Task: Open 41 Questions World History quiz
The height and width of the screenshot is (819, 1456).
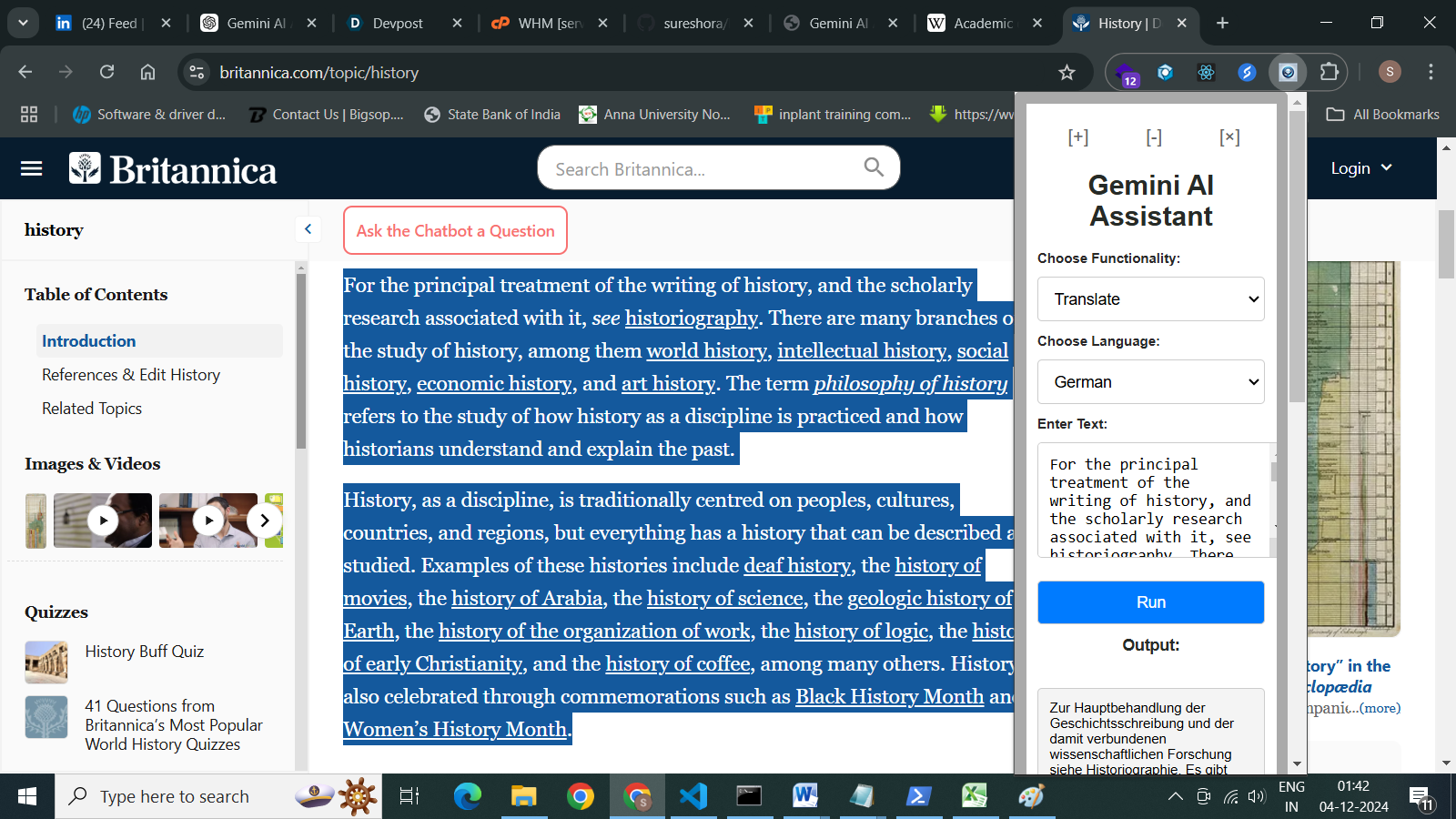Action: tap(174, 724)
